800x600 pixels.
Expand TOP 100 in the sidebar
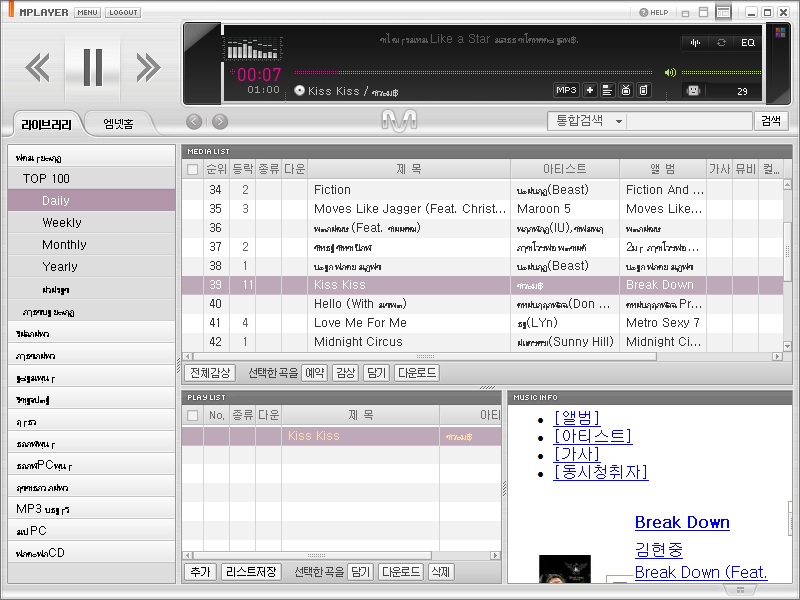click(92, 179)
